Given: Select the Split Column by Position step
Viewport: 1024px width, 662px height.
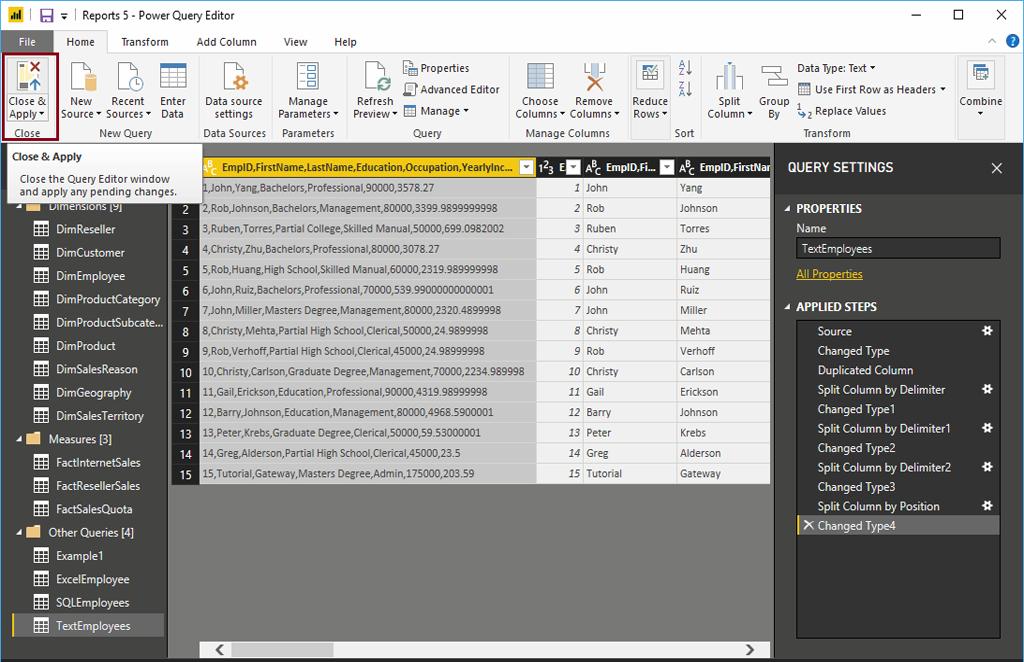Looking at the screenshot, I should 878,506.
